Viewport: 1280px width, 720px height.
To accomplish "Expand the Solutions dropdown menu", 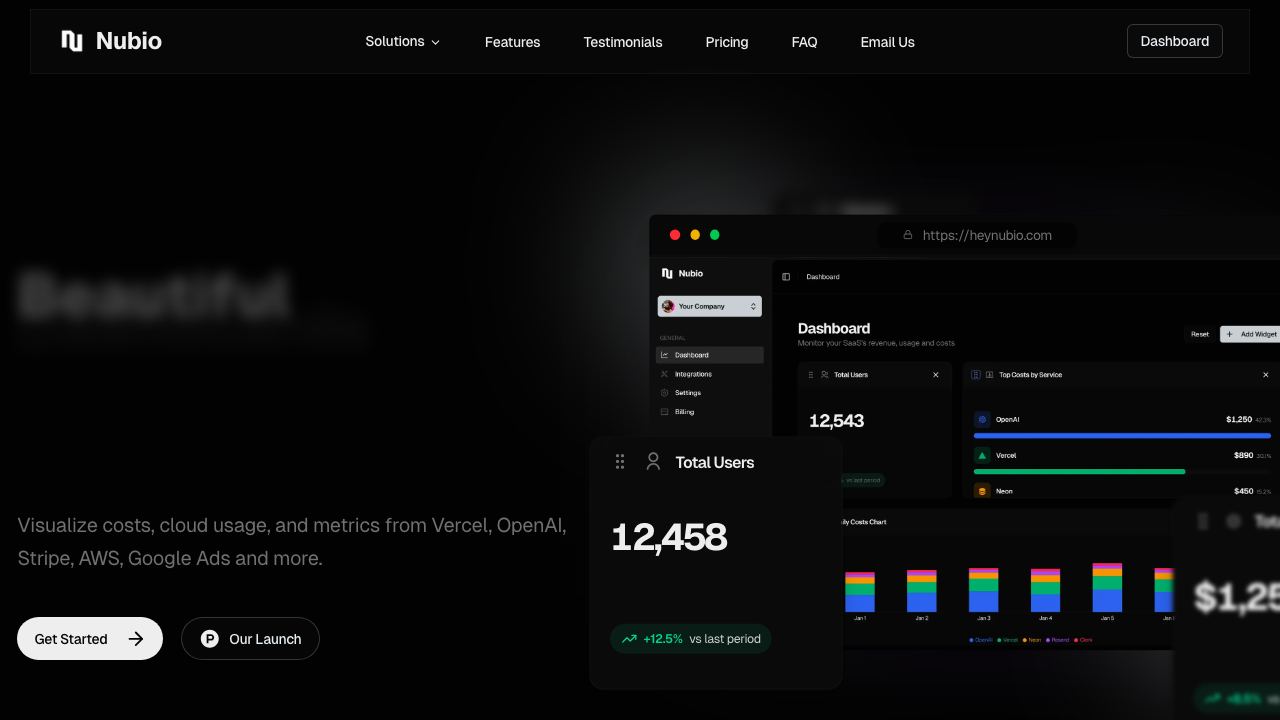I will (x=402, y=42).
